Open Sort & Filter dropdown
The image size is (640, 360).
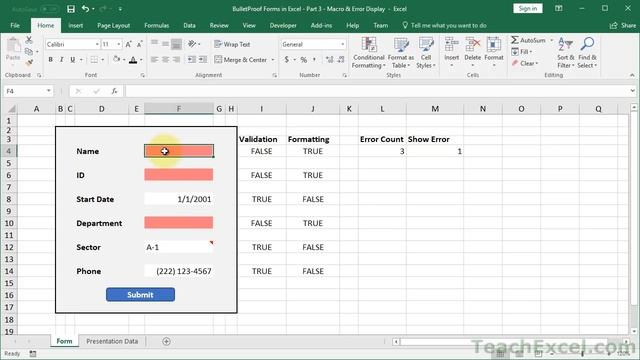click(566, 53)
